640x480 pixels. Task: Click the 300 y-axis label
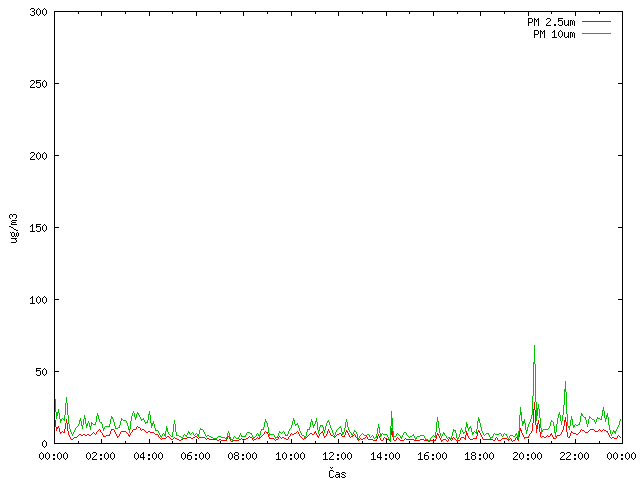pos(38,12)
